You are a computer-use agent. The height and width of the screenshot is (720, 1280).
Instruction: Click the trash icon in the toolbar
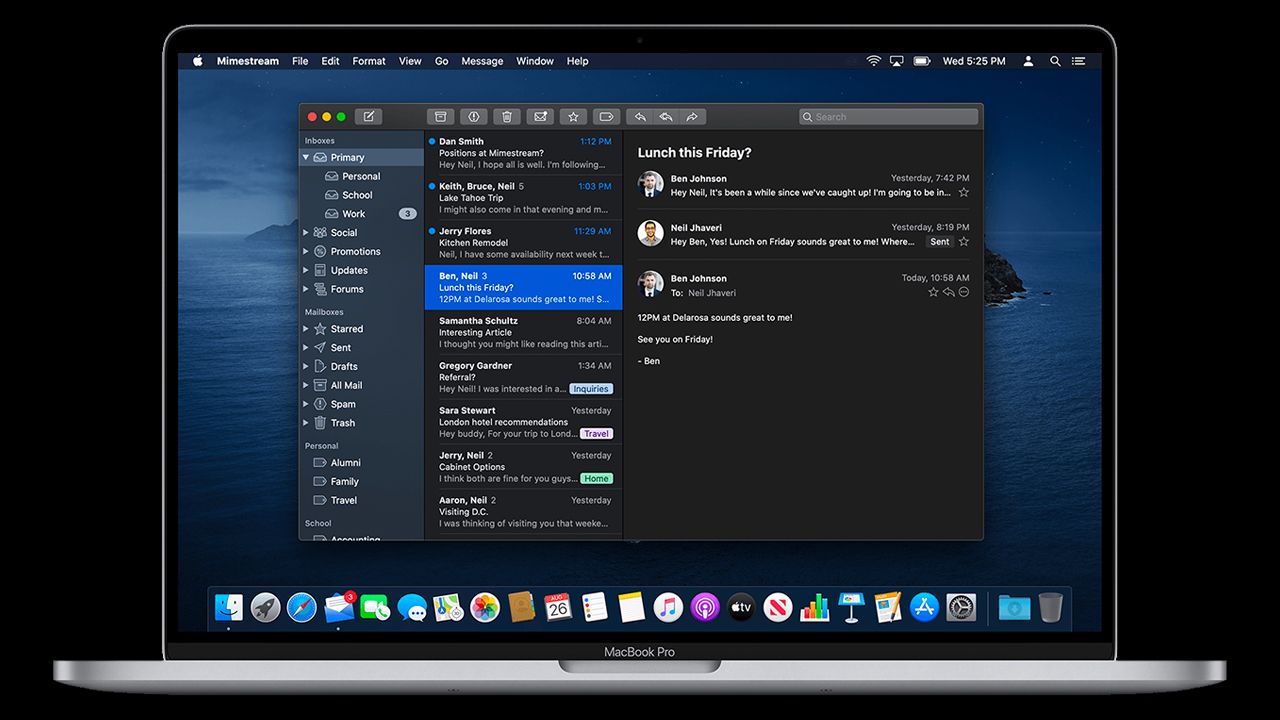(x=507, y=117)
